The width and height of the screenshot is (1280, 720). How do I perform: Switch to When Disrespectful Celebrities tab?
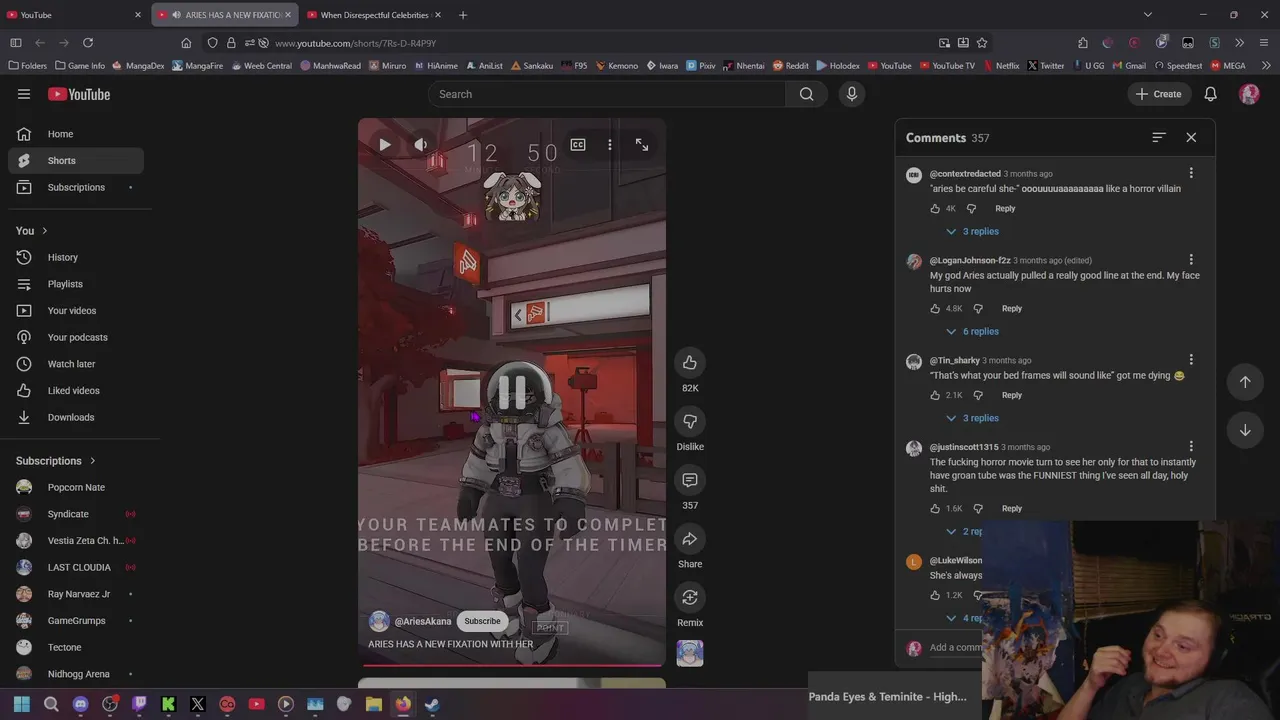[x=374, y=15]
